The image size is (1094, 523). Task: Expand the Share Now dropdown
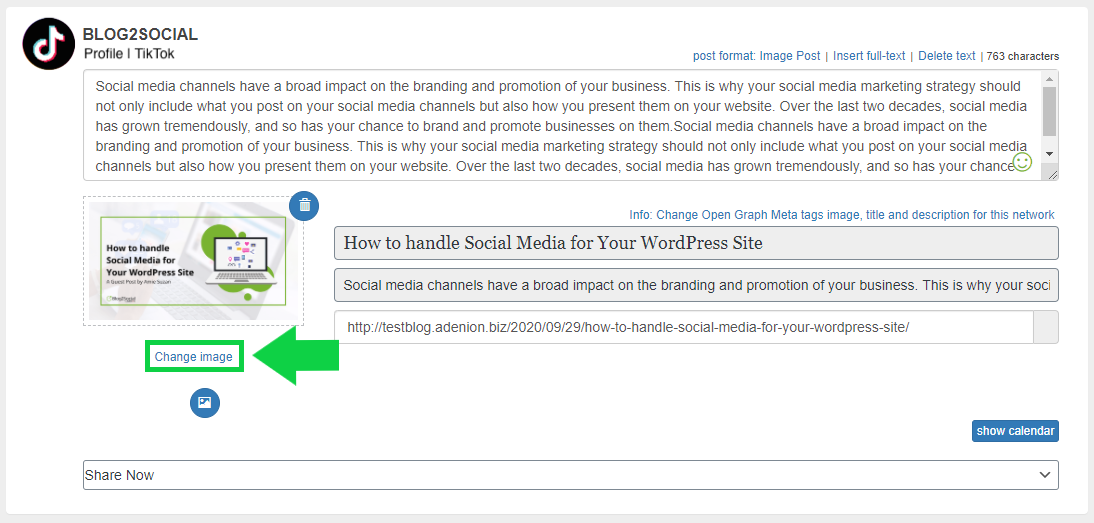(571, 475)
